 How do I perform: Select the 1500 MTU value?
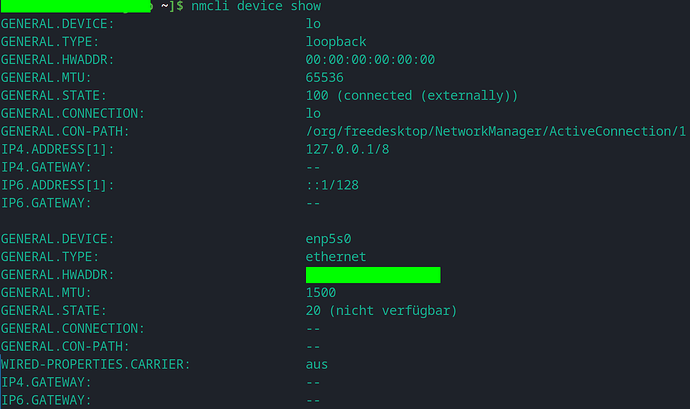click(x=321, y=292)
